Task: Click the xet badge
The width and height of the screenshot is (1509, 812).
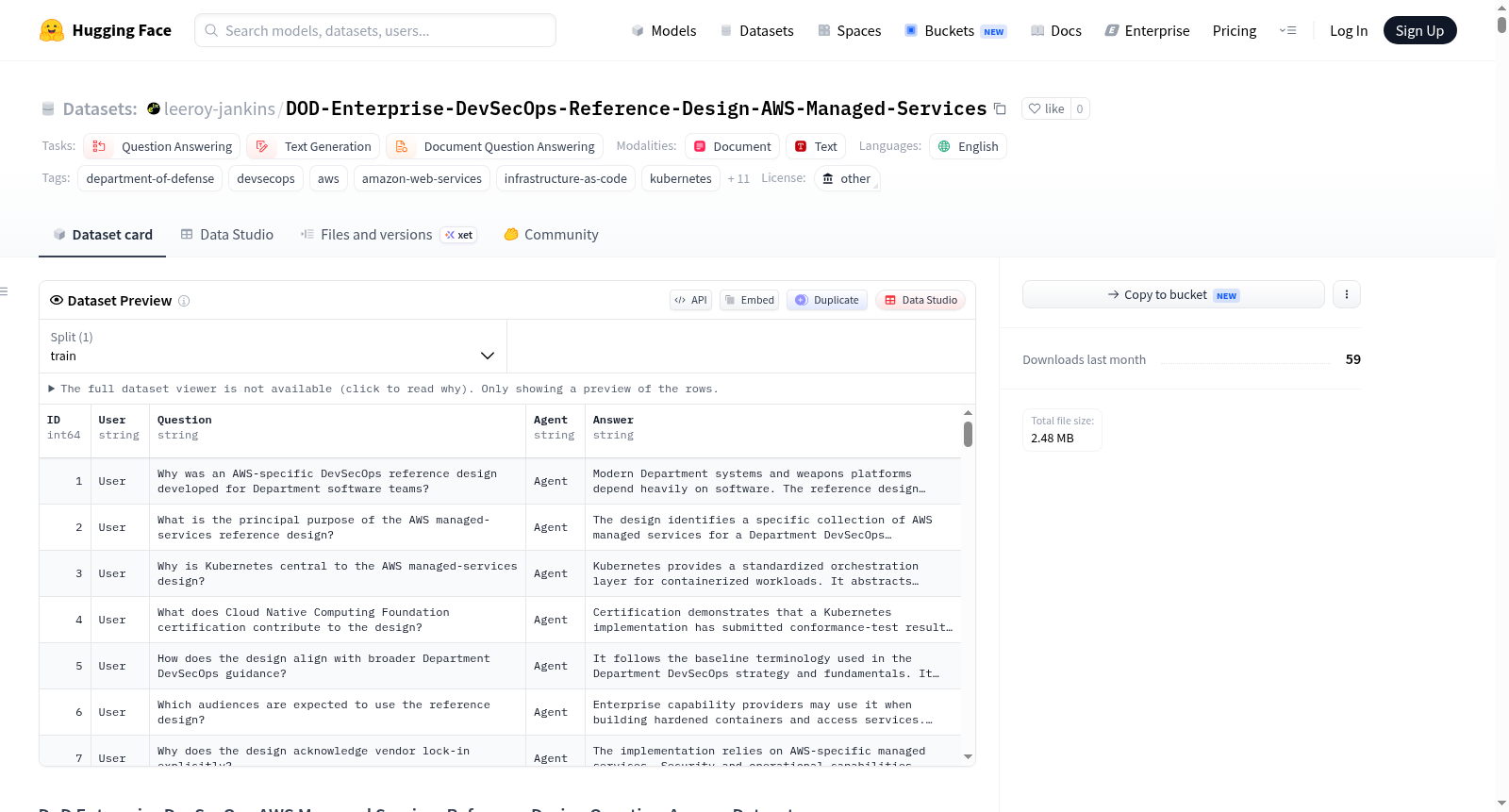Action: point(459,235)
